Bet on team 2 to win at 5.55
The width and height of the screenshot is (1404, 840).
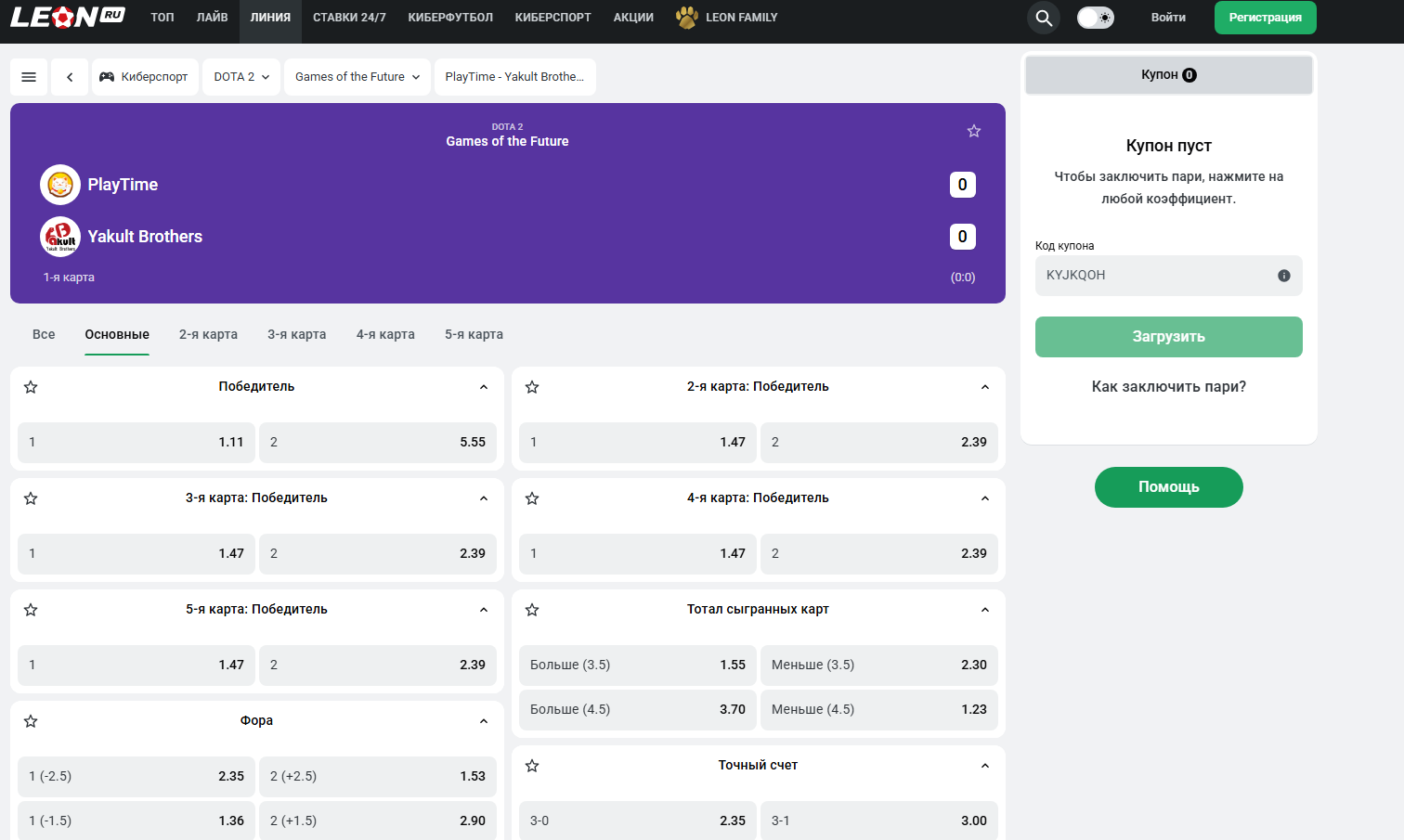(x=378, y=443)
